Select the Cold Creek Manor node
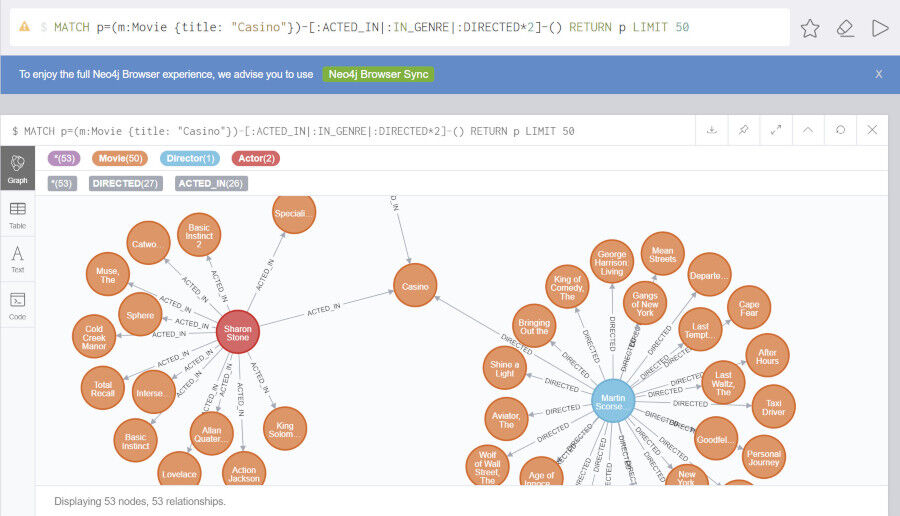This screenshot has height=516, width=900. point(94,337)
